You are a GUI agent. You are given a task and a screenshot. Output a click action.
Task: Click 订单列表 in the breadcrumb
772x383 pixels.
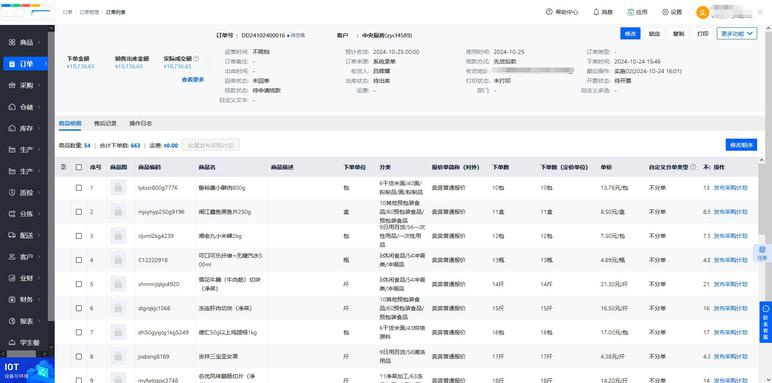tap(116, 12)
